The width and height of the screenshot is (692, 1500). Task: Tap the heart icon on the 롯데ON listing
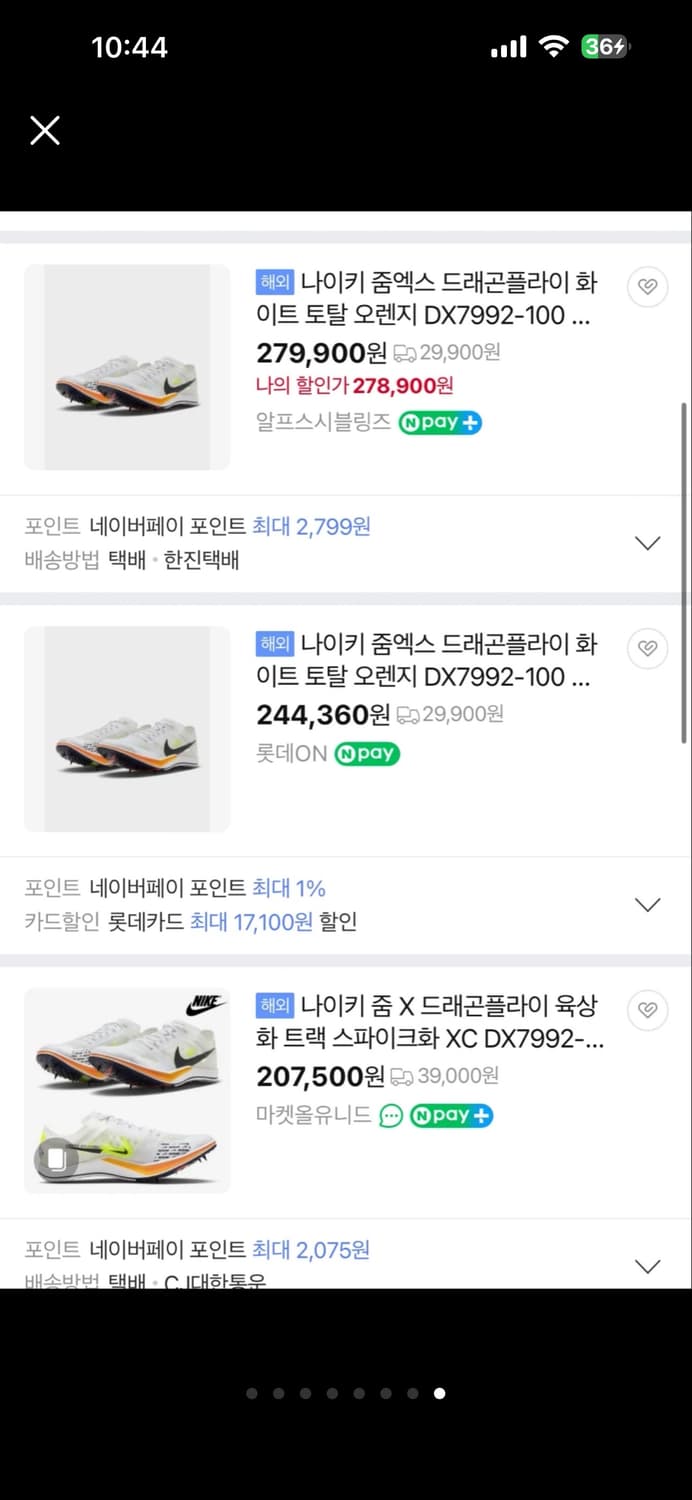(x=647, y=648)
